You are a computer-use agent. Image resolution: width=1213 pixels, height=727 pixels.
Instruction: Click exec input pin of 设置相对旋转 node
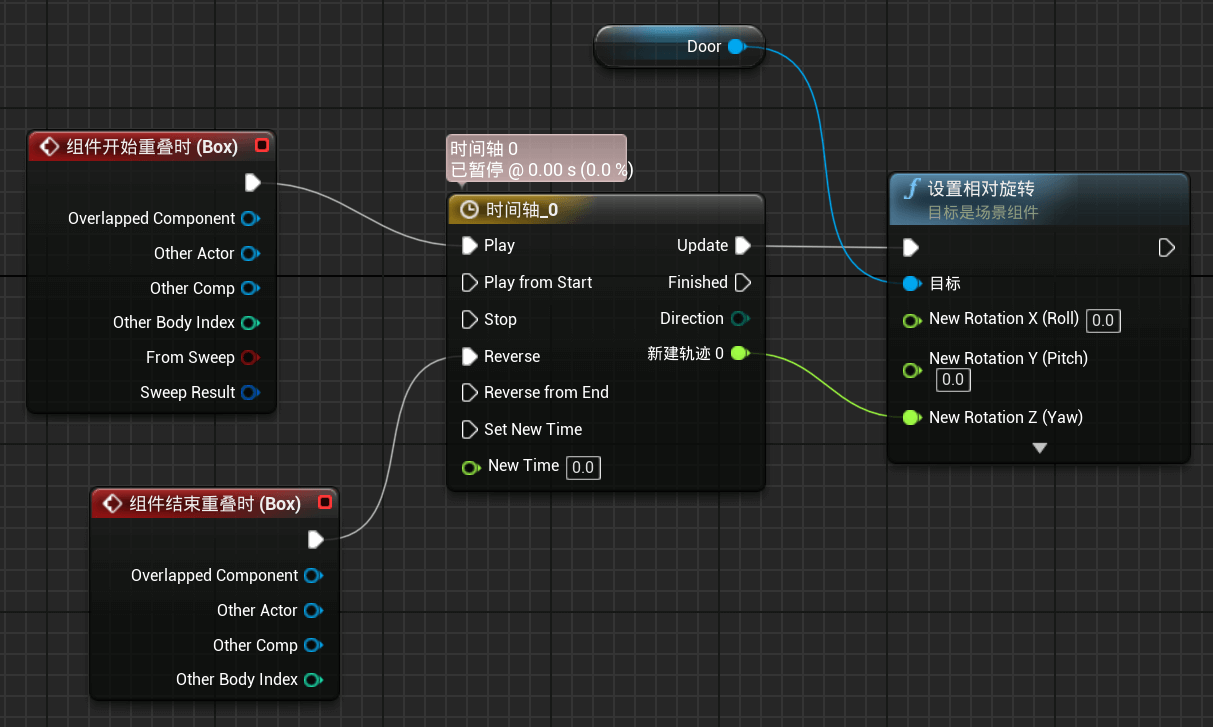[910, 247]
